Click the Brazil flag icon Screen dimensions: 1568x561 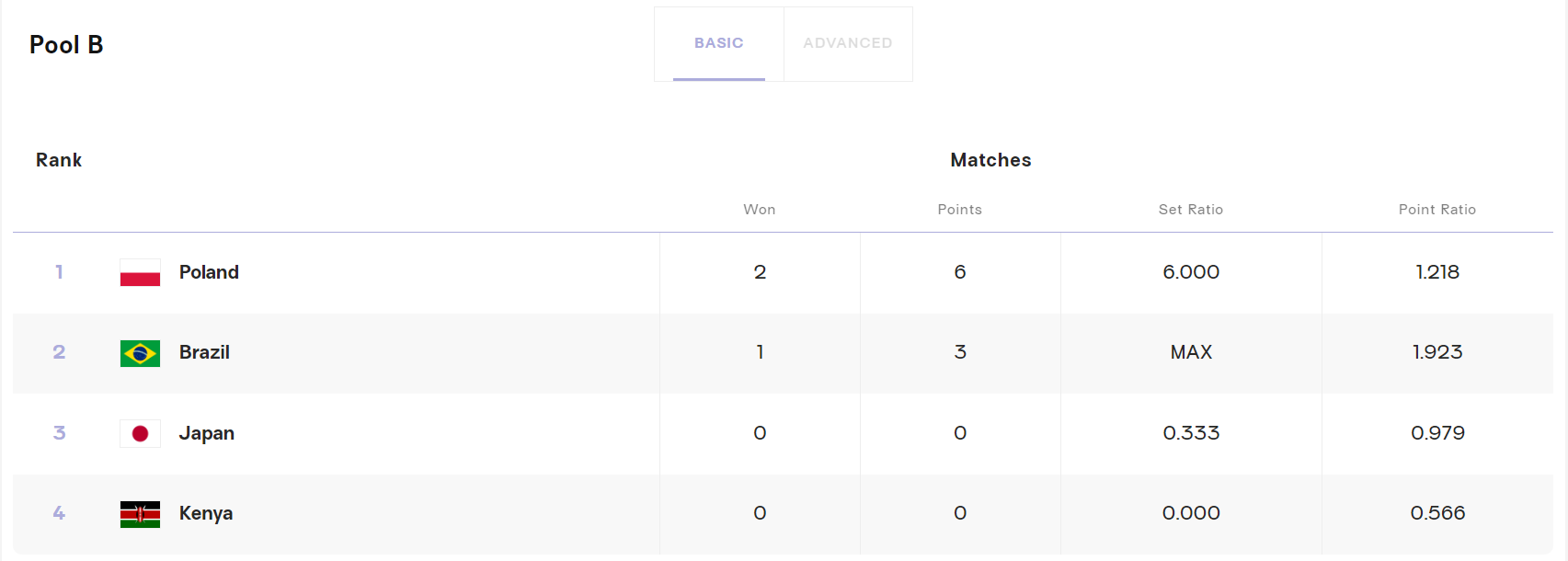[140, 353]
